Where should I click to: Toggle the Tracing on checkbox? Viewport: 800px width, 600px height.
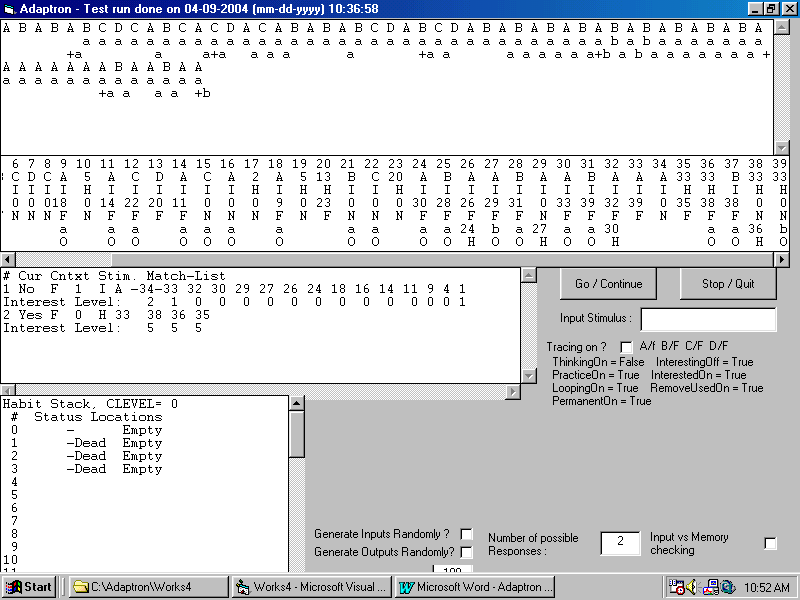[626, 347]
